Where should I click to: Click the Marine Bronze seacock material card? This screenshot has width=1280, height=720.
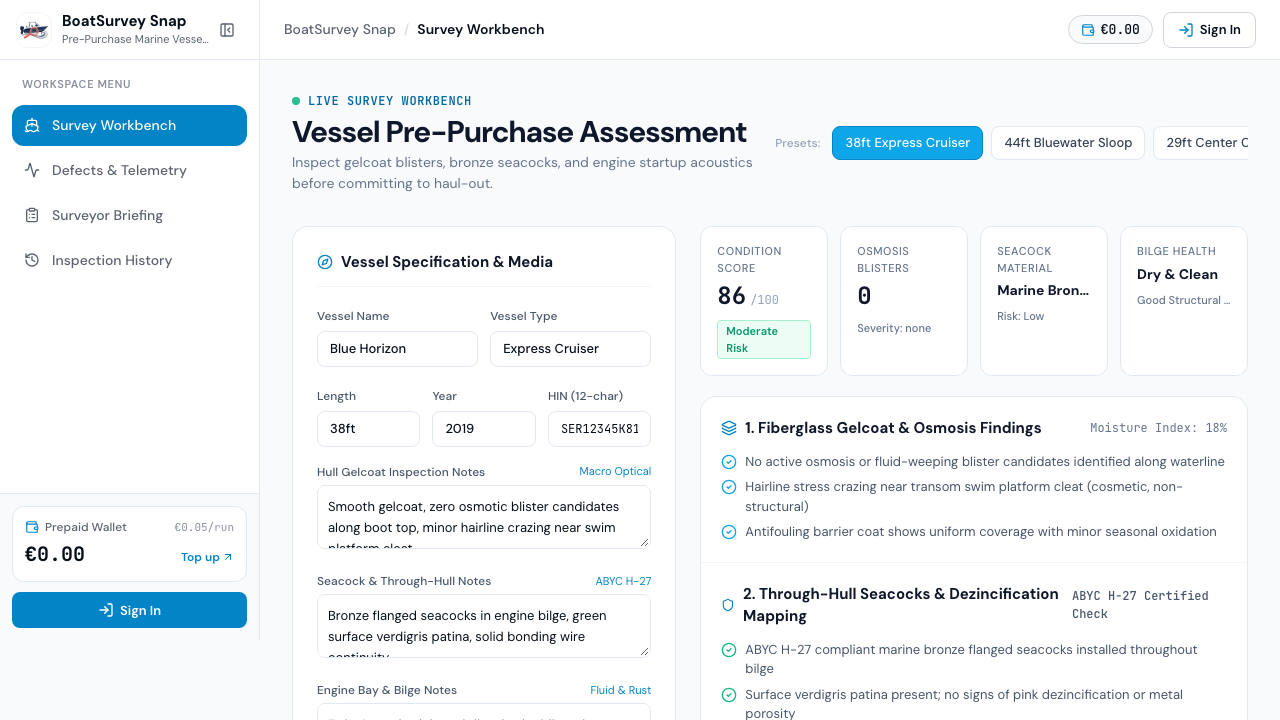[x=1044, y=301]
